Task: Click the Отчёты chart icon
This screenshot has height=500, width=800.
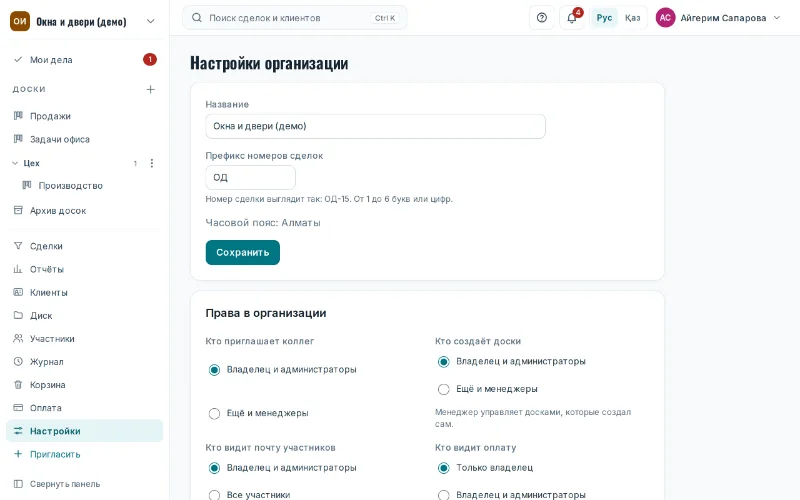Action: [x=18, y=269]
